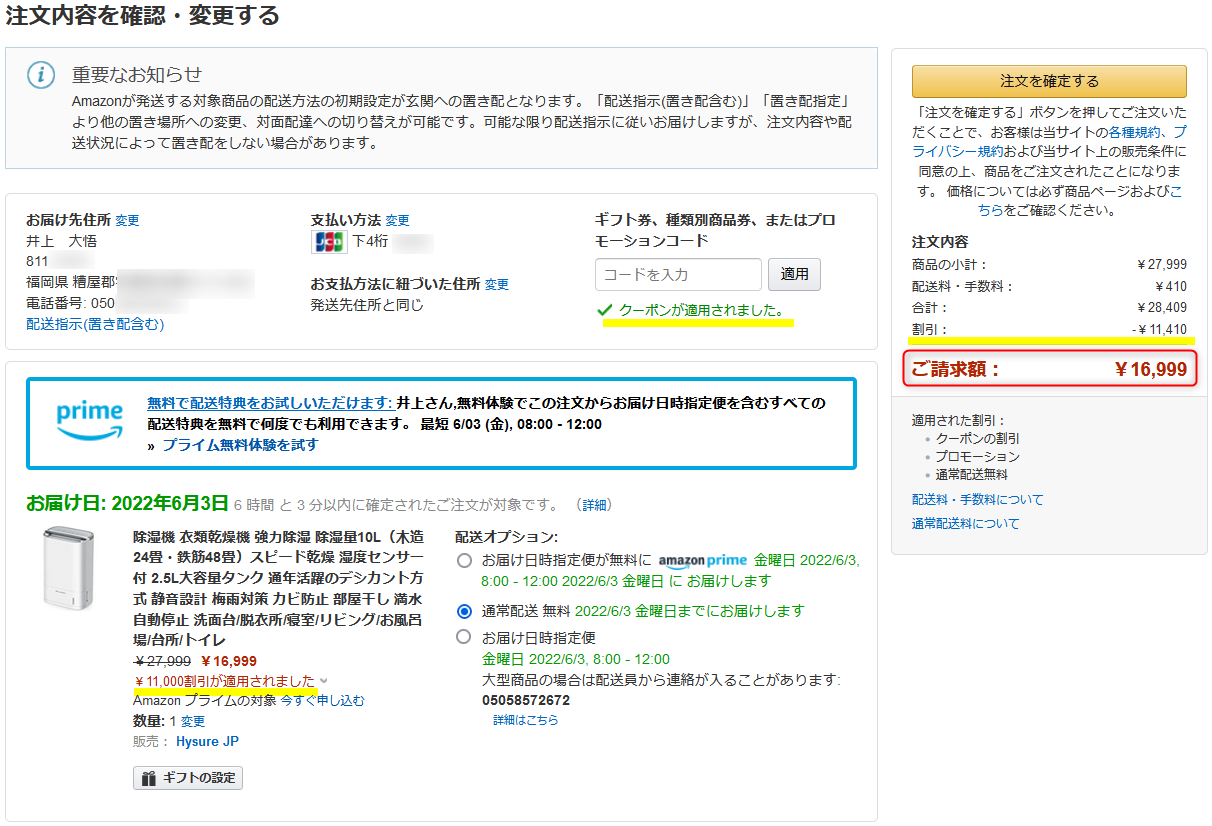Image resolution: width=1212 pixels, height=826 pixels.
Task: Click the JCB card logo icon
Action: [329, 241]
